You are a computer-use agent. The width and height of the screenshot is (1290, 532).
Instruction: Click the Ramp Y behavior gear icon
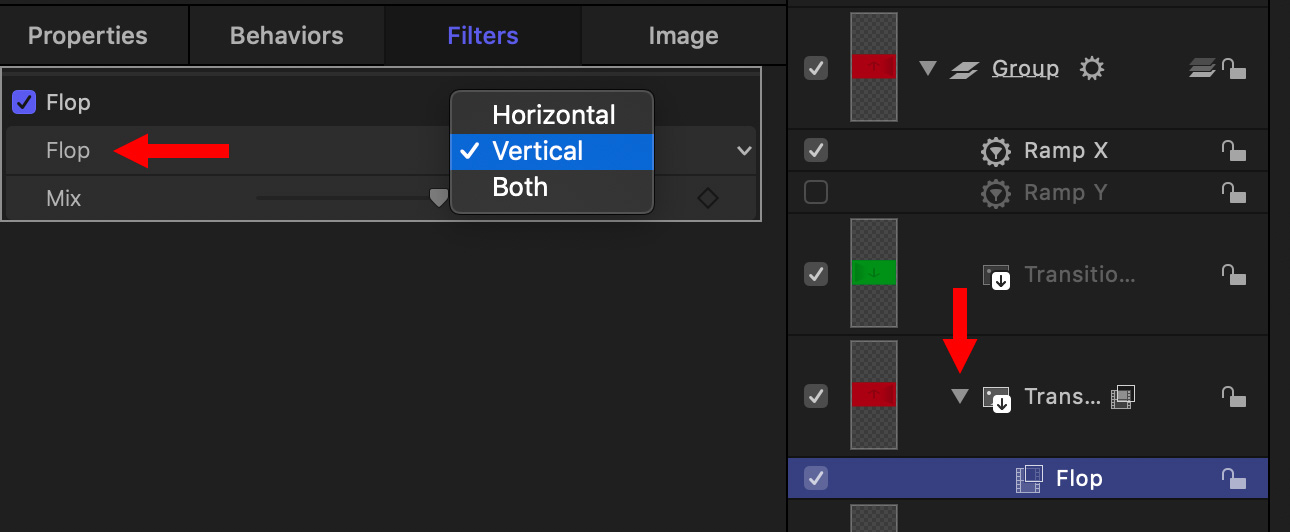[x=995, y=192]
